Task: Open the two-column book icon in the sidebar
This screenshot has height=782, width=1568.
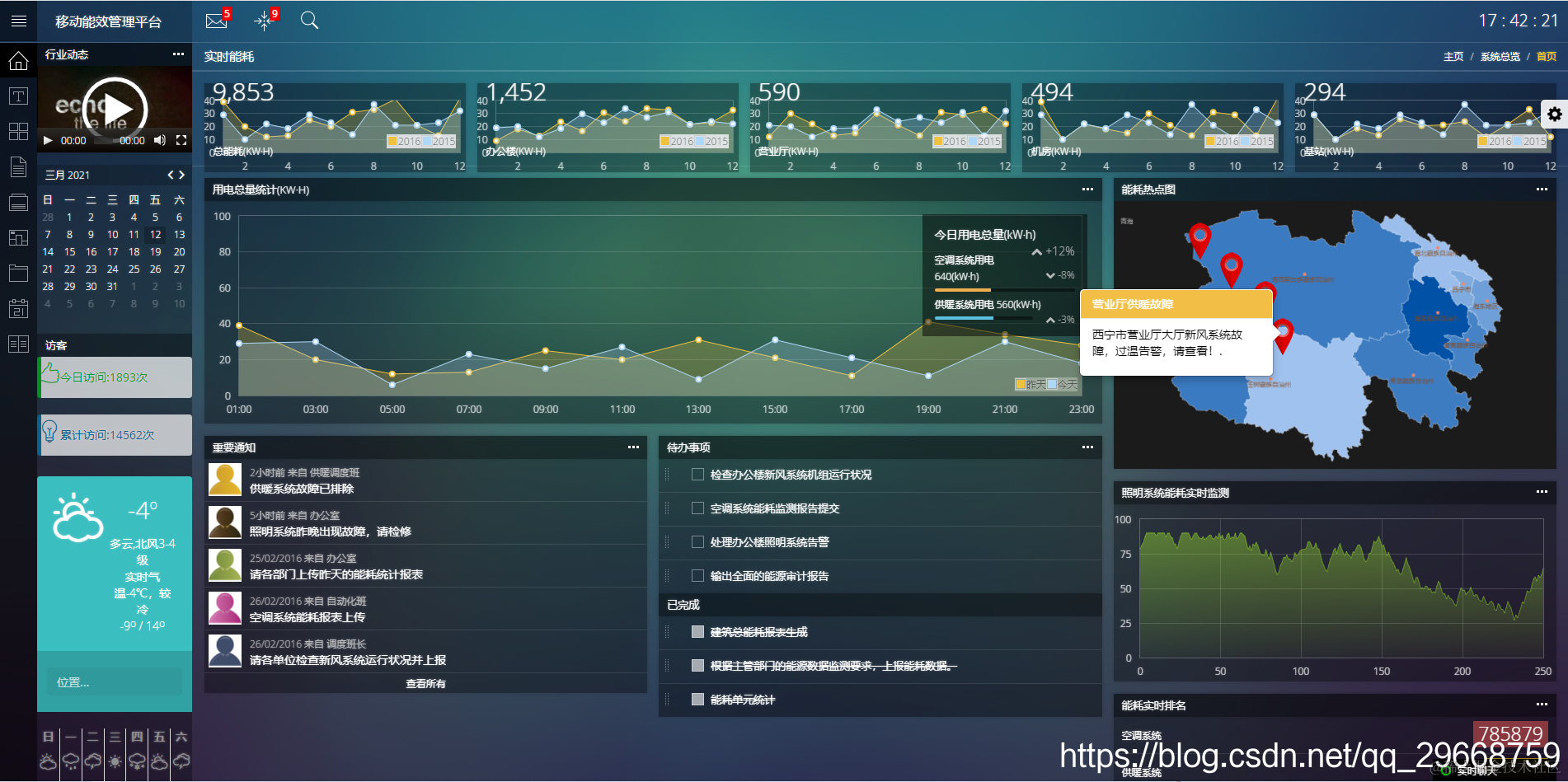Action: [x=18, y=344]
